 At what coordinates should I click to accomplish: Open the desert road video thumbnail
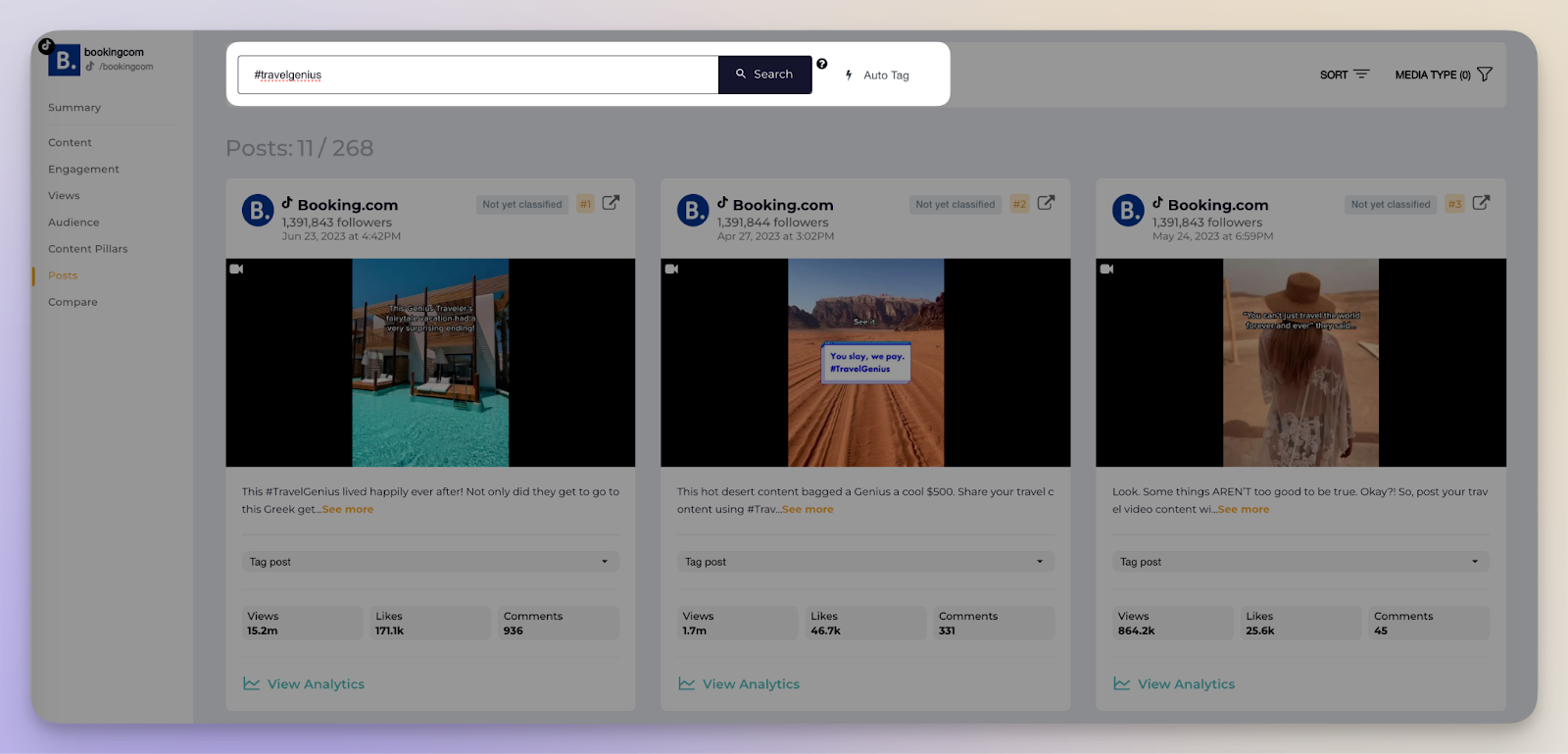click(x=866, y=363)
